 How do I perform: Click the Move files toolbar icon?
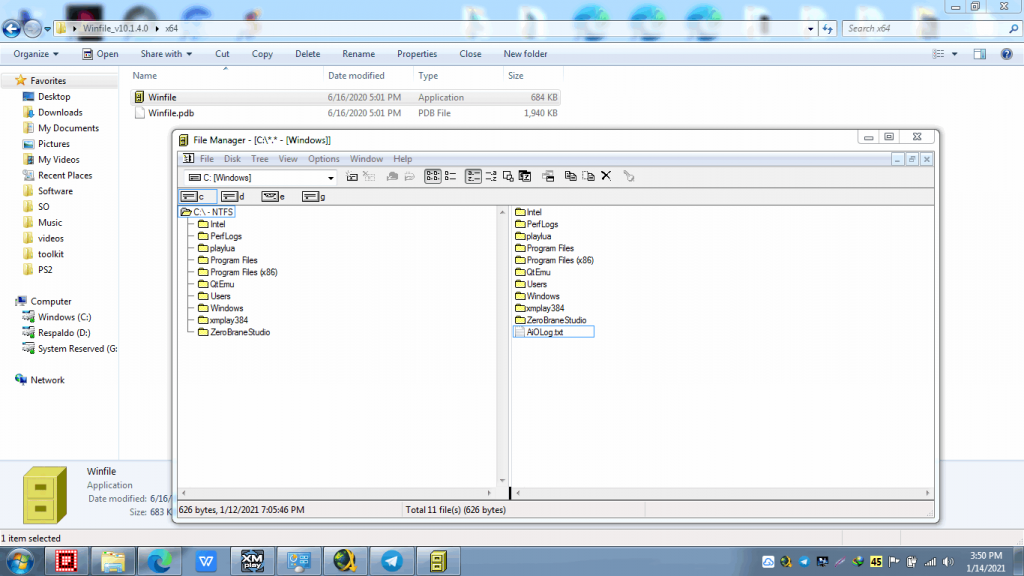click(x=588, y=176)
